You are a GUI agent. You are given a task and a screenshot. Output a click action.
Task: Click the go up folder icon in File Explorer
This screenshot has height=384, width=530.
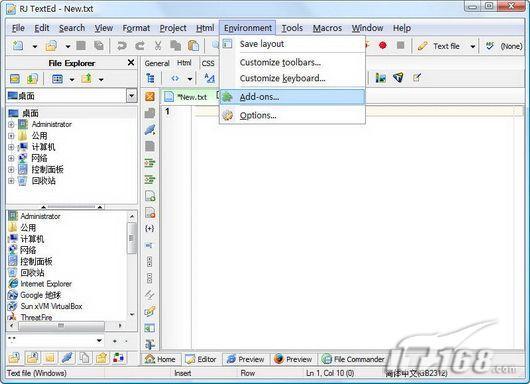tap(87, 79)
